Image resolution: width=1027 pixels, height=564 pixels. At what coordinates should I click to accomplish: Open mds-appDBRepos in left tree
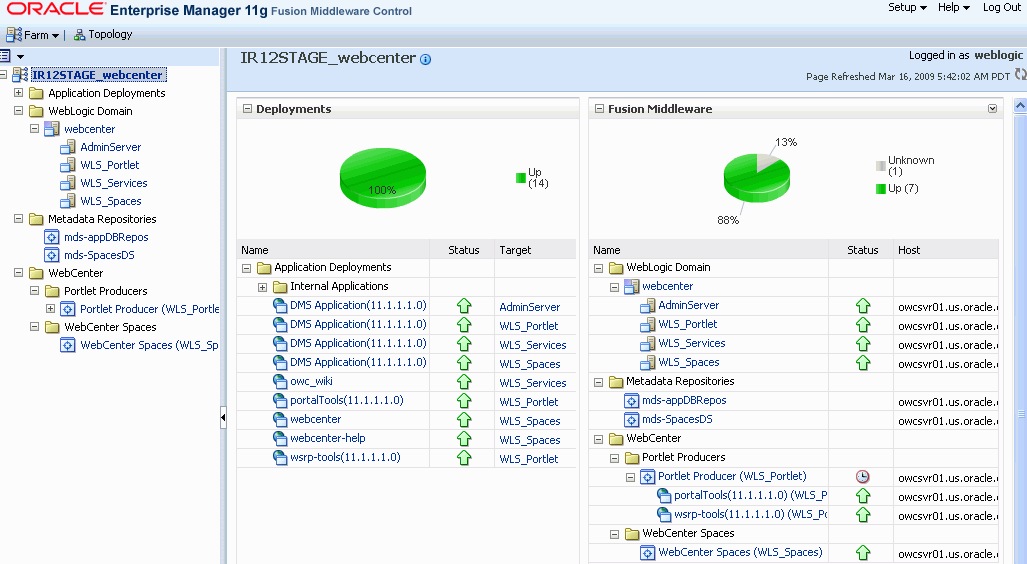pyautogui.click(x=106, y=237)
